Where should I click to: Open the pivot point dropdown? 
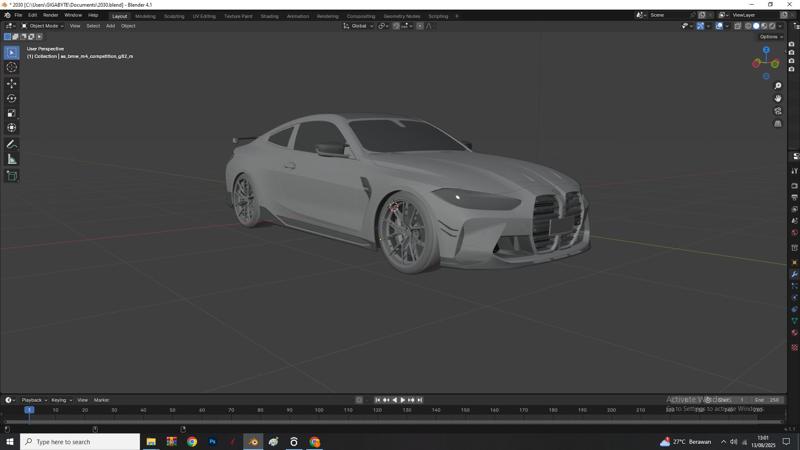(x=383, y=26)
